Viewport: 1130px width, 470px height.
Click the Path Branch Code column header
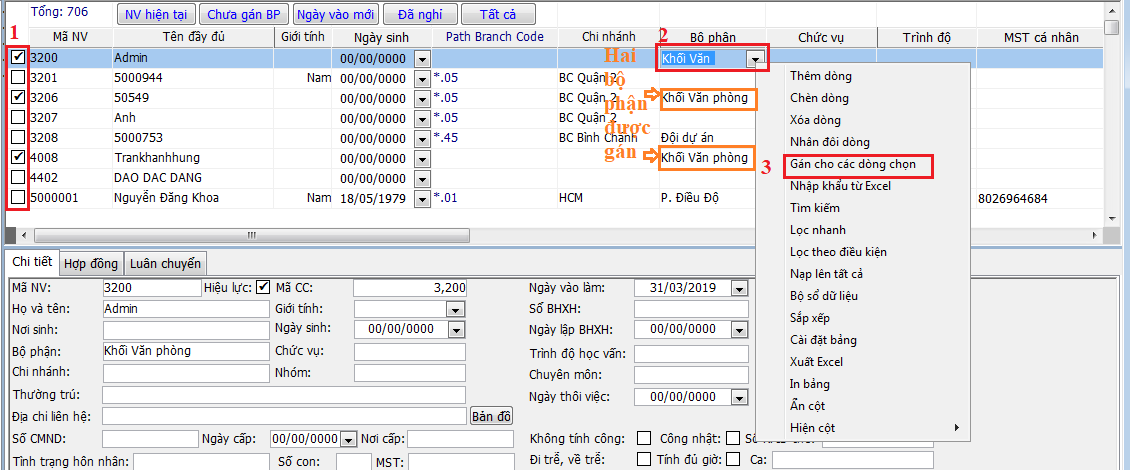pos(494,37)
